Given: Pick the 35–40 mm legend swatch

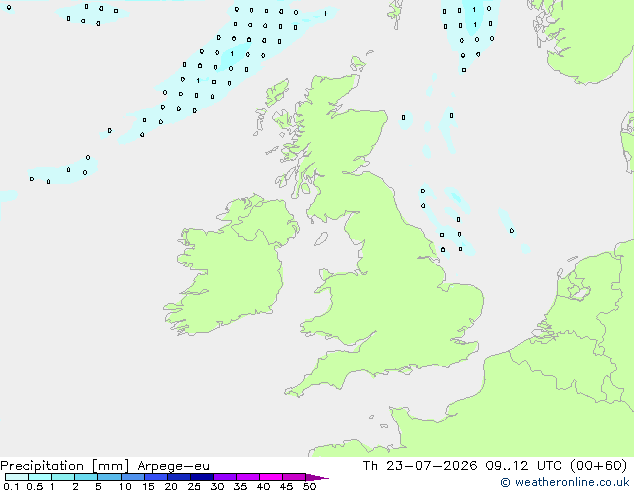Looking at the screenshot, I should pyautogui.click(x=248, y=477).
